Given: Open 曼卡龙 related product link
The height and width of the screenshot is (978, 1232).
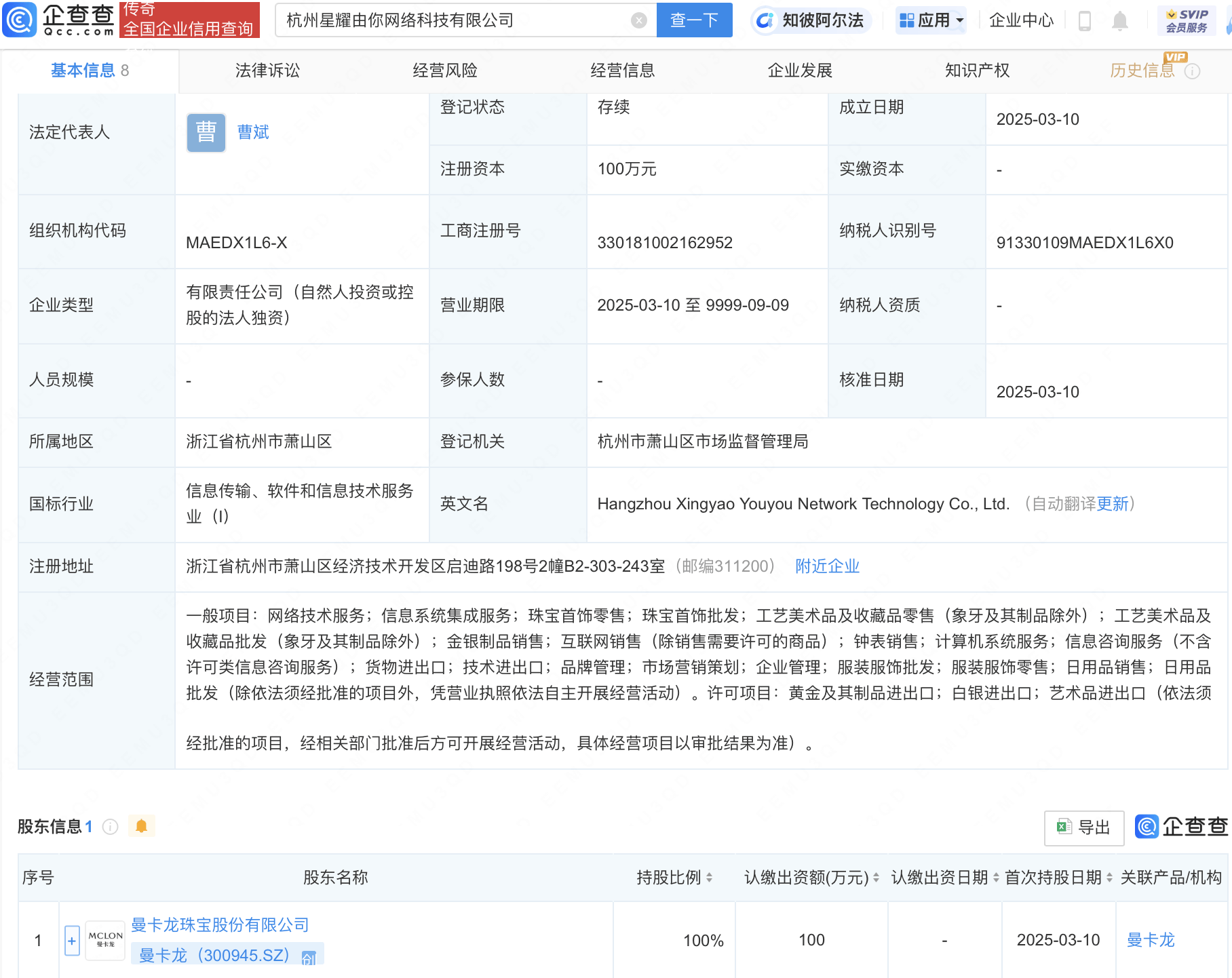Looking at the screenshot, I should coord(1151,940).
